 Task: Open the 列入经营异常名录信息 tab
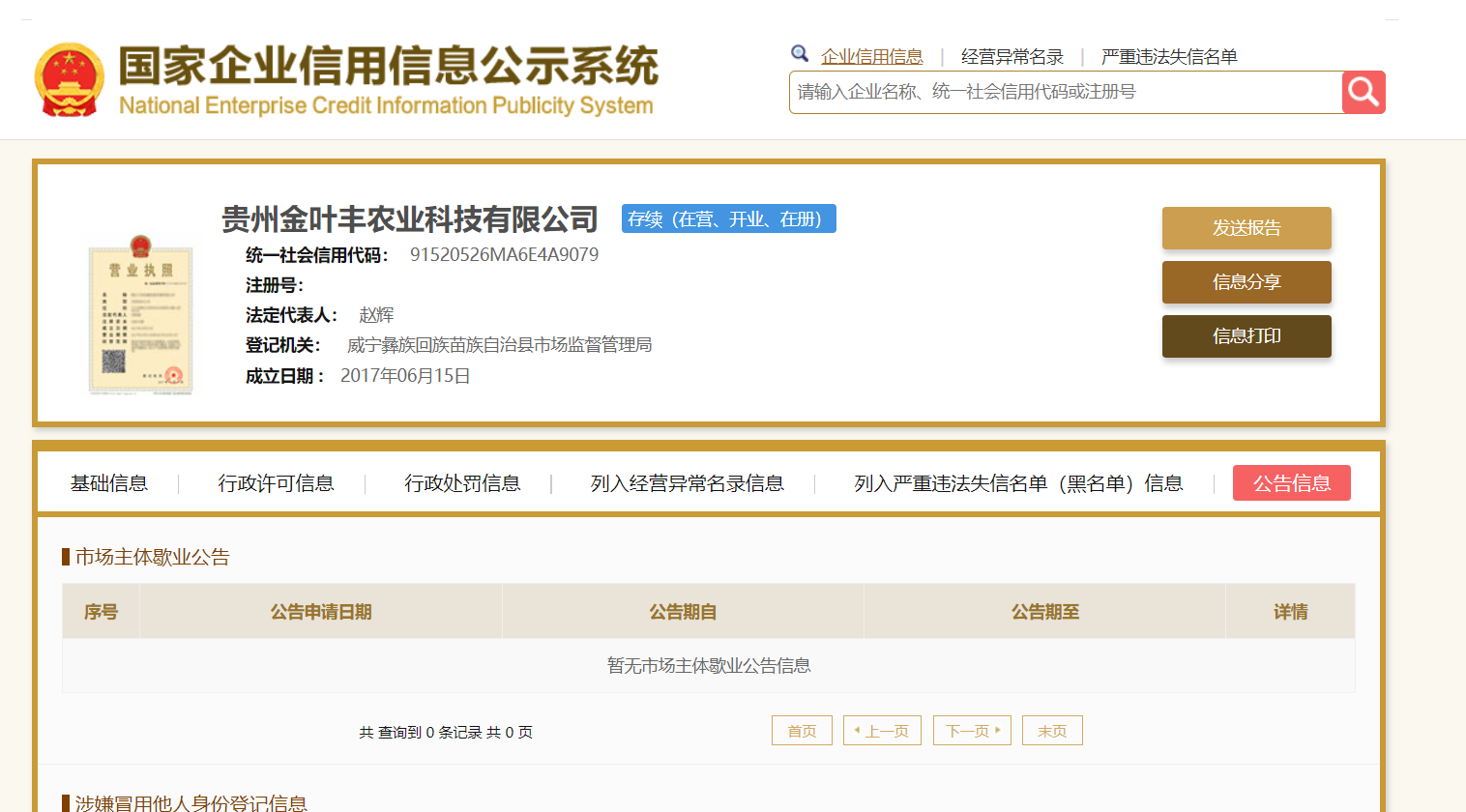pos(687,483)
